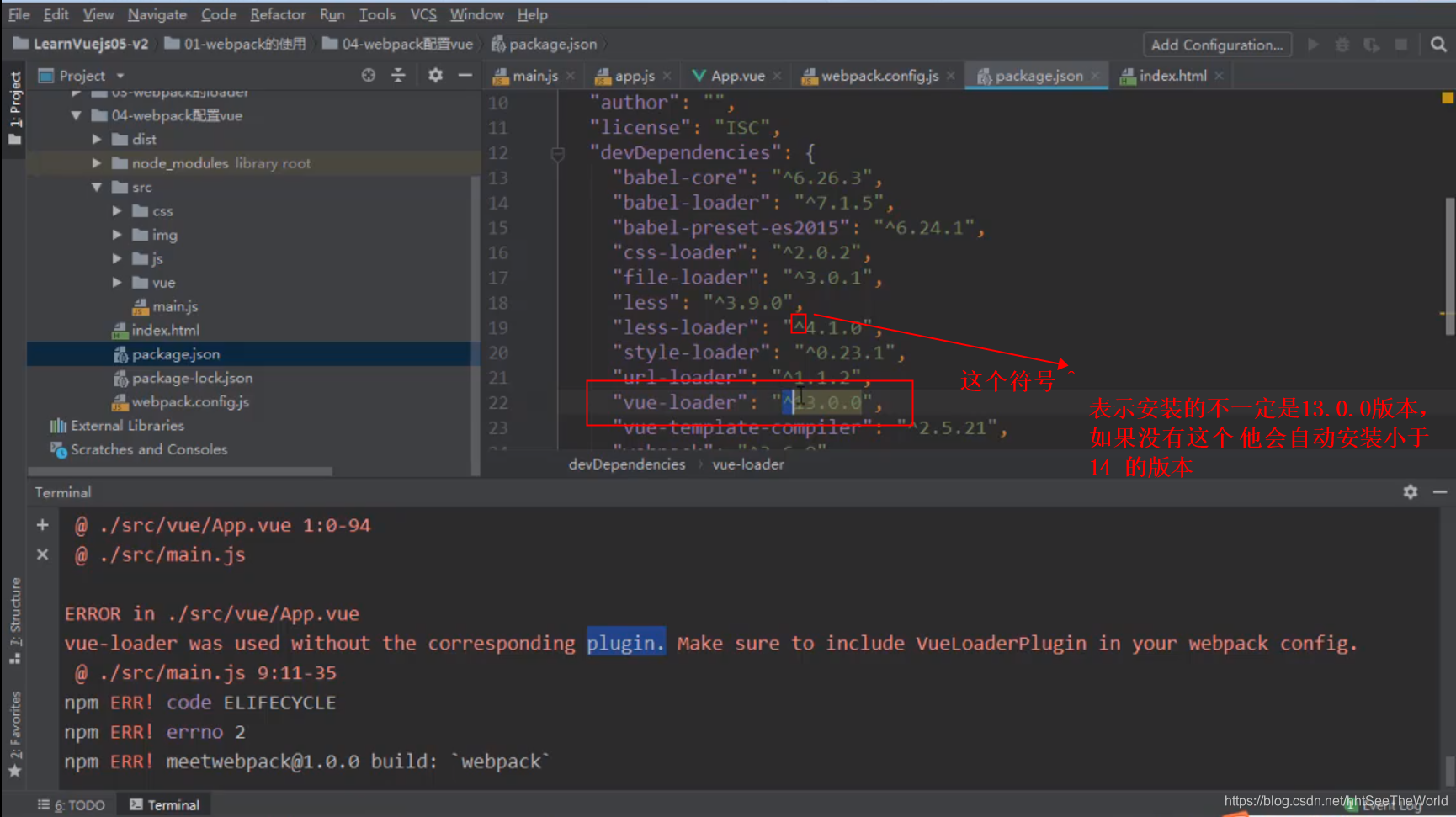Select package.json in the project tree
1456x817 pixels.
coord(167,354)
